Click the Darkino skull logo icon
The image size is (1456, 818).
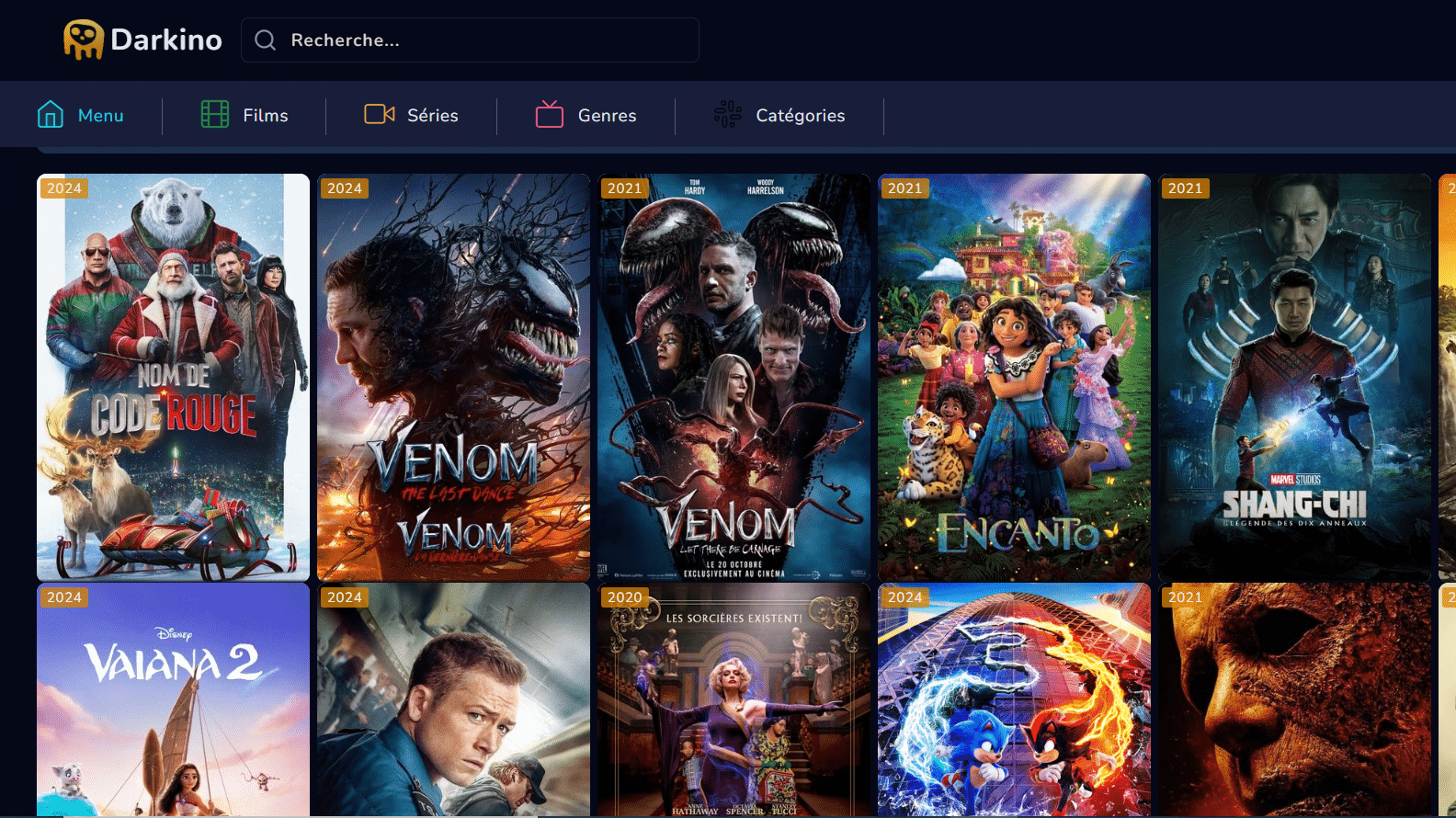pyautogui.click(x=84, y=40)
